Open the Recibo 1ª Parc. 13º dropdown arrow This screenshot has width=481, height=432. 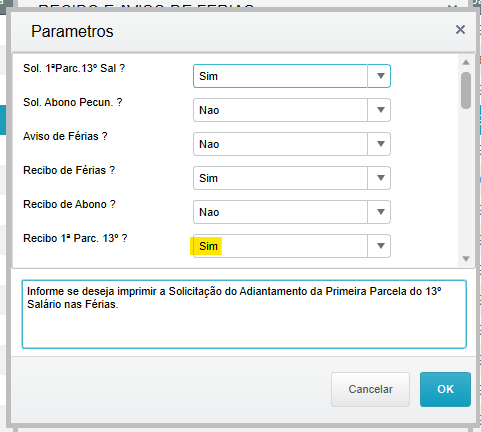pos(380,246)
